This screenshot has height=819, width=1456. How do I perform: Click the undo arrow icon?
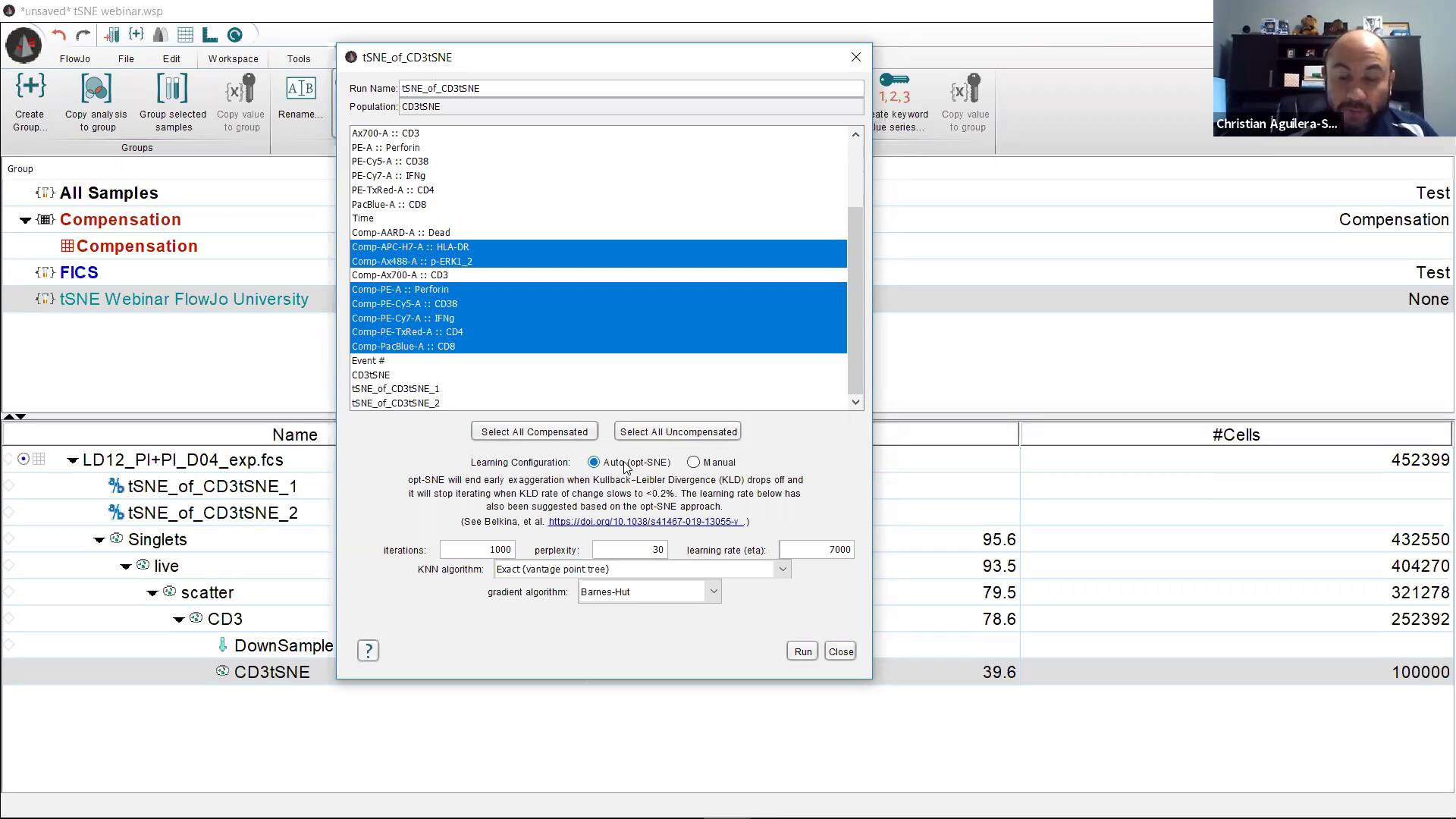(x=59, y=35)
